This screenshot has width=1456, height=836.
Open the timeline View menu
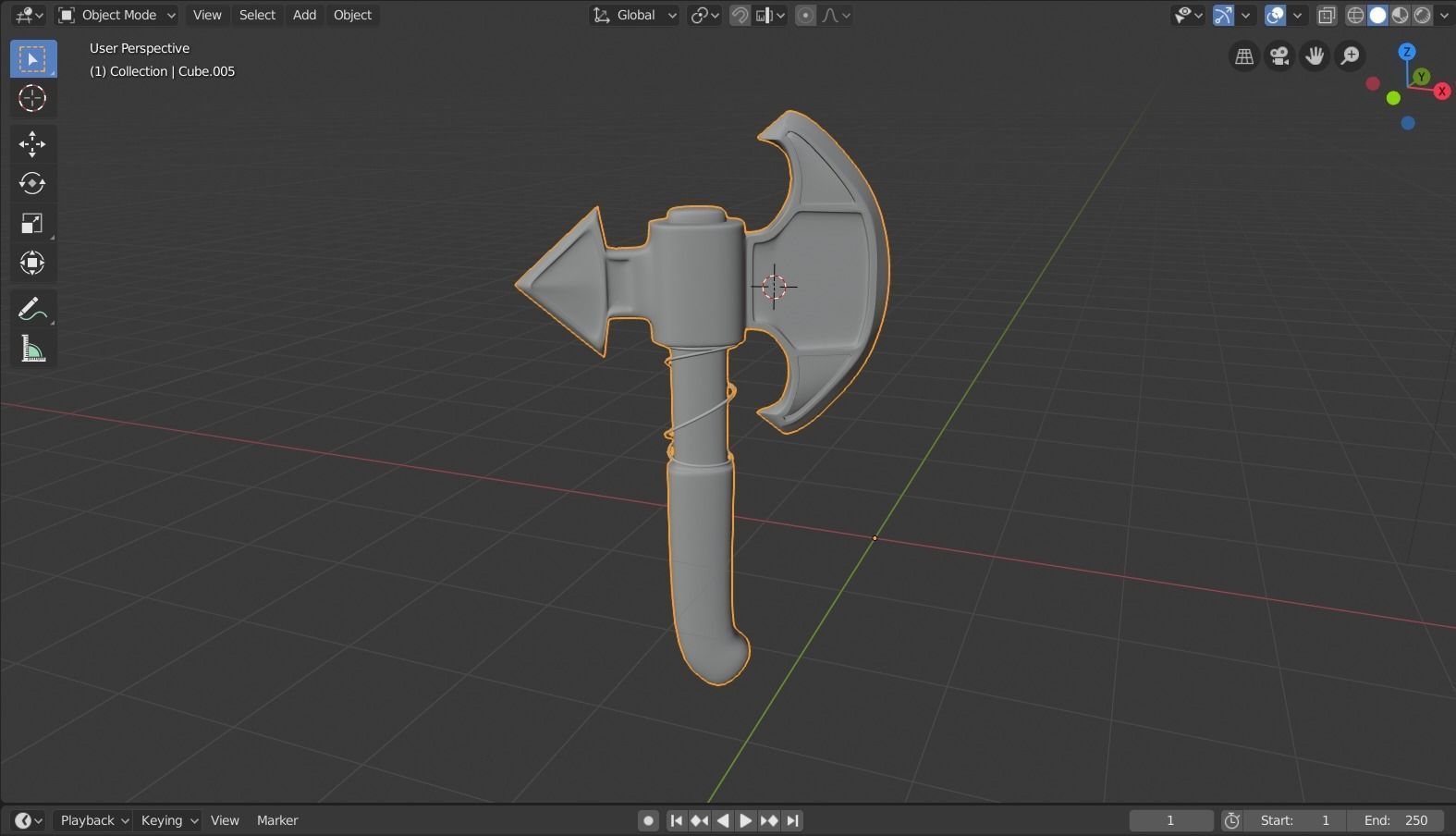(225, 820)
